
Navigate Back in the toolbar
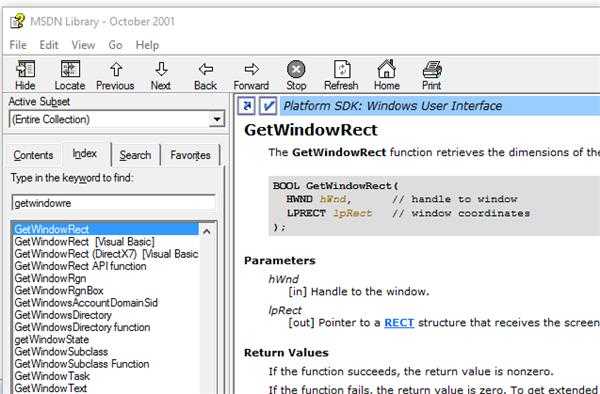[x=205, y=75]
